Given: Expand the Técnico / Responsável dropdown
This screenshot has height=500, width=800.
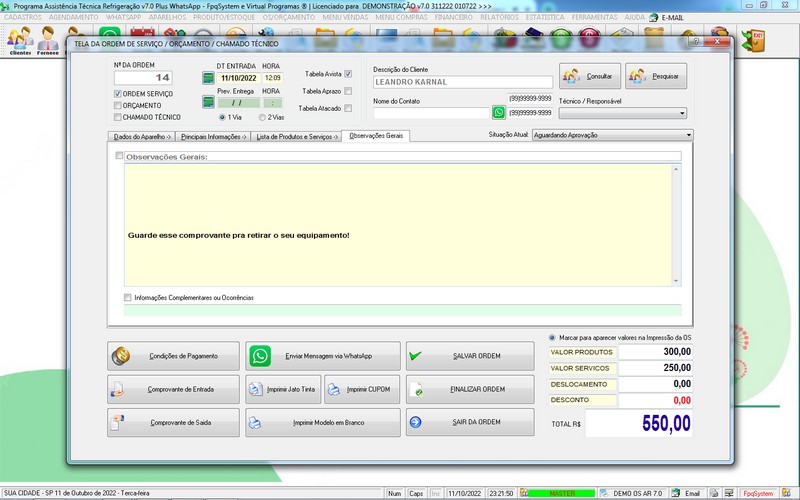Looking at the screenshot, I should [x=682, y=113].
